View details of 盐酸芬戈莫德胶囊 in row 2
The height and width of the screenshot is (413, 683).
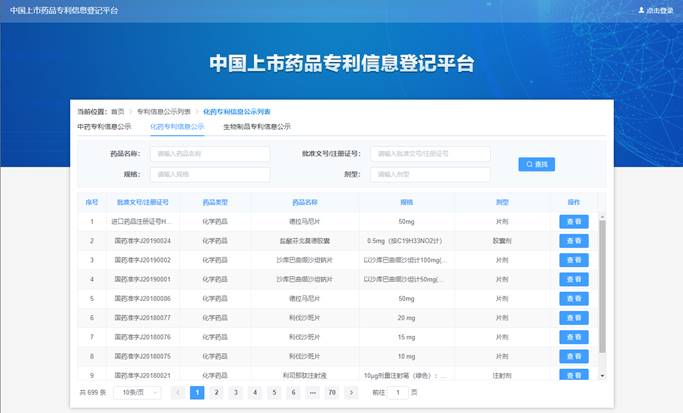(573, 240)
